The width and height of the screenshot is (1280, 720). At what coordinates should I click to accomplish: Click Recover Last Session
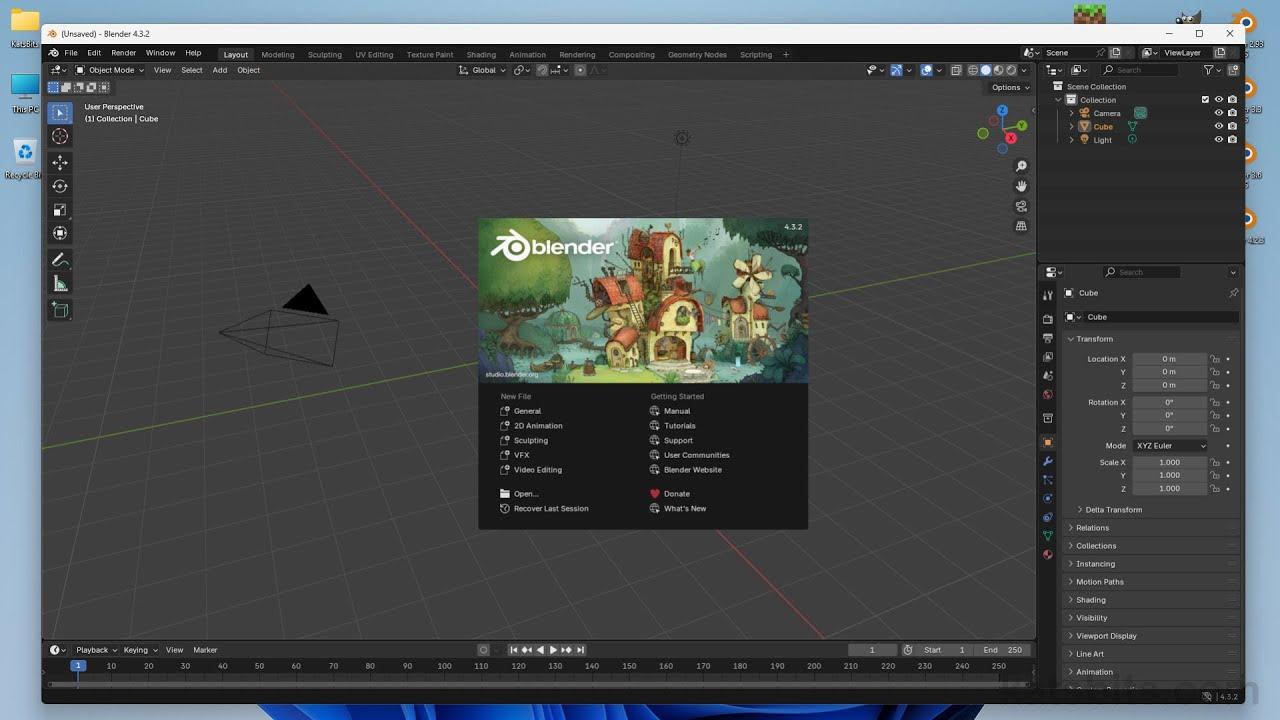(x=551, y=508)
